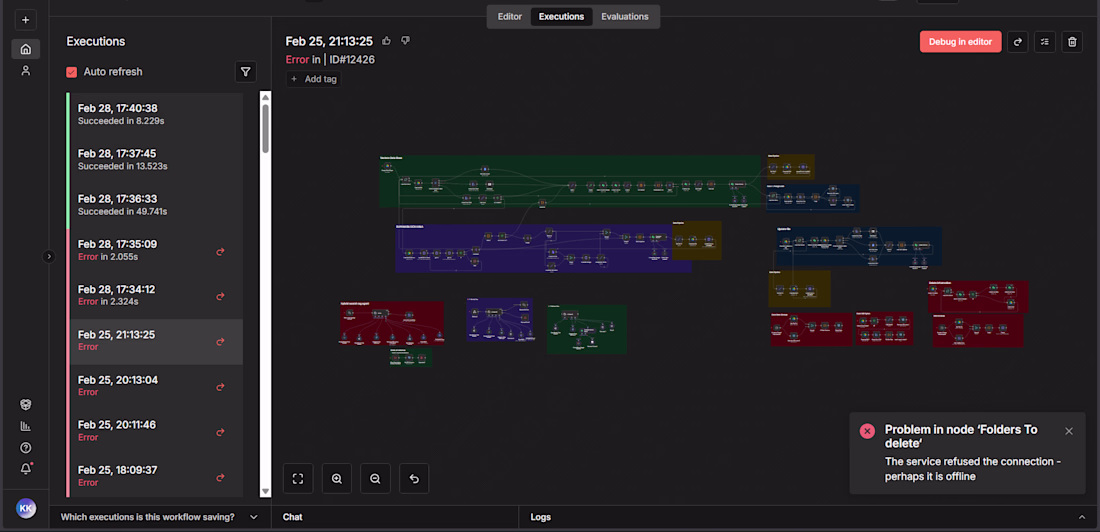Click the executions list scrollbar thumb

pos(265,128)
